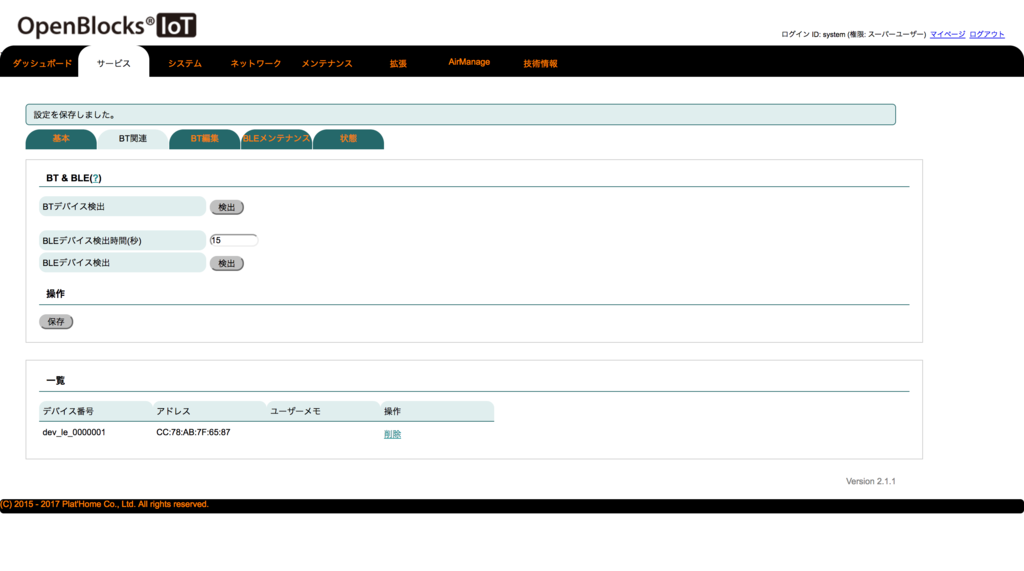1024x571 pixels.
Task: Switch to the BT編集 sub-tab
Action: coord(204,139)
